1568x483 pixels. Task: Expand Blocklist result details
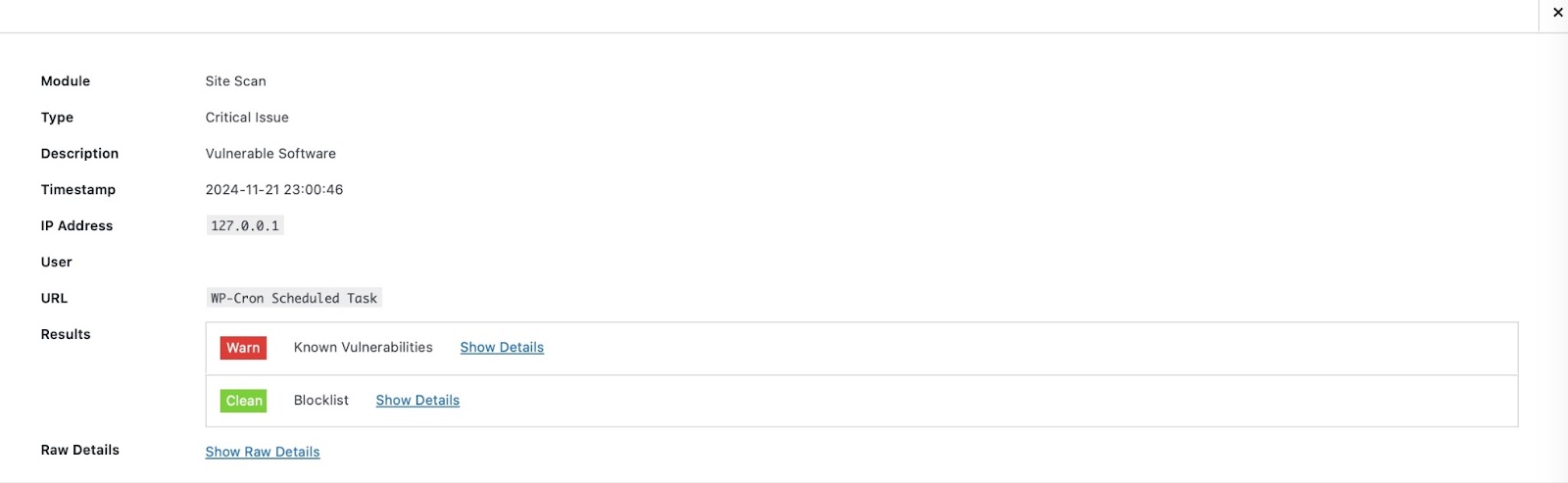pyautogui.click(x=417, y=401)
